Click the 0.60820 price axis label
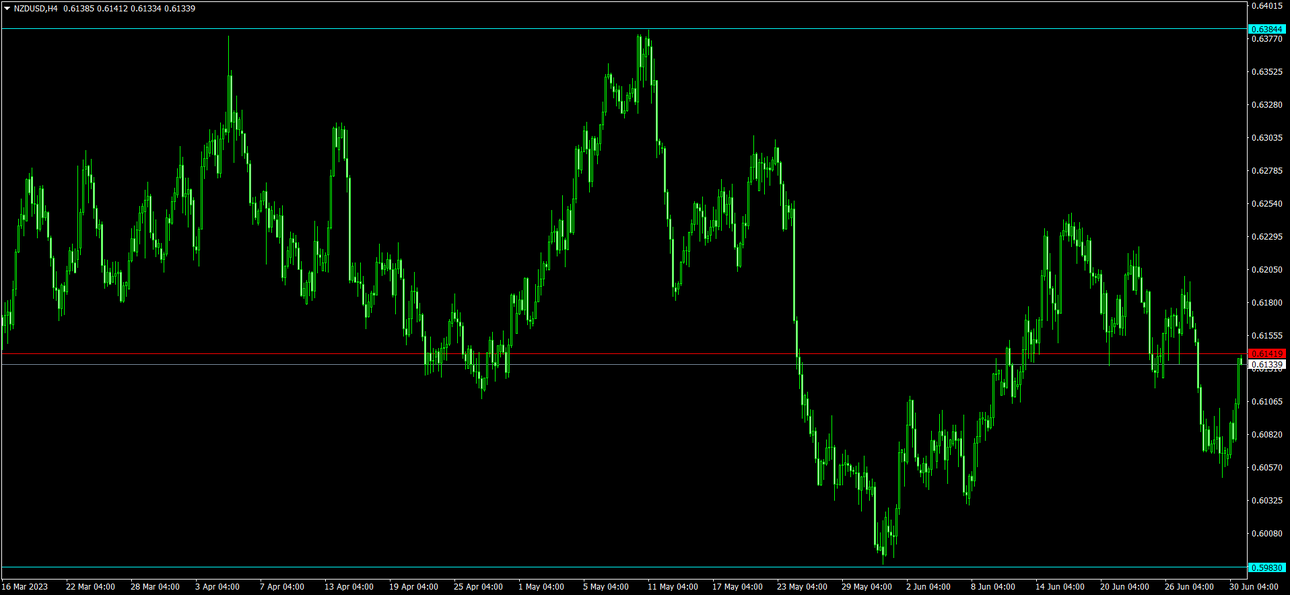The height and width of the screenshot is (595, 1290). click(x=1267, y=435)
